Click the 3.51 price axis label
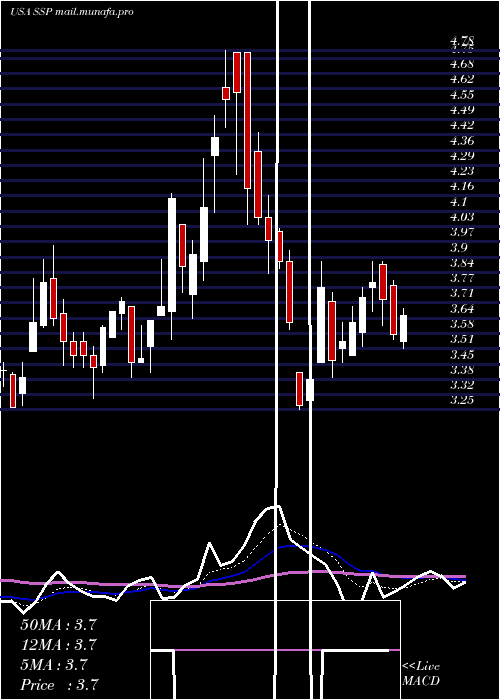The height and width of the screenshot is (700, 500). click(x=462, y=339)
